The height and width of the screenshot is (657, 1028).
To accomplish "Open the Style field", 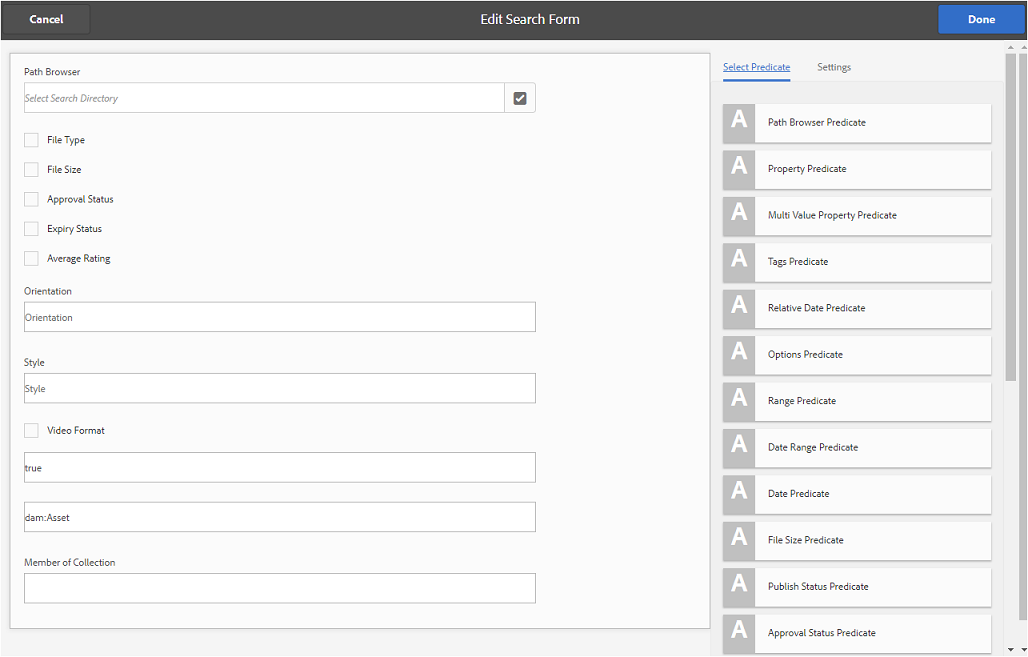I will (x=280, y=388).
